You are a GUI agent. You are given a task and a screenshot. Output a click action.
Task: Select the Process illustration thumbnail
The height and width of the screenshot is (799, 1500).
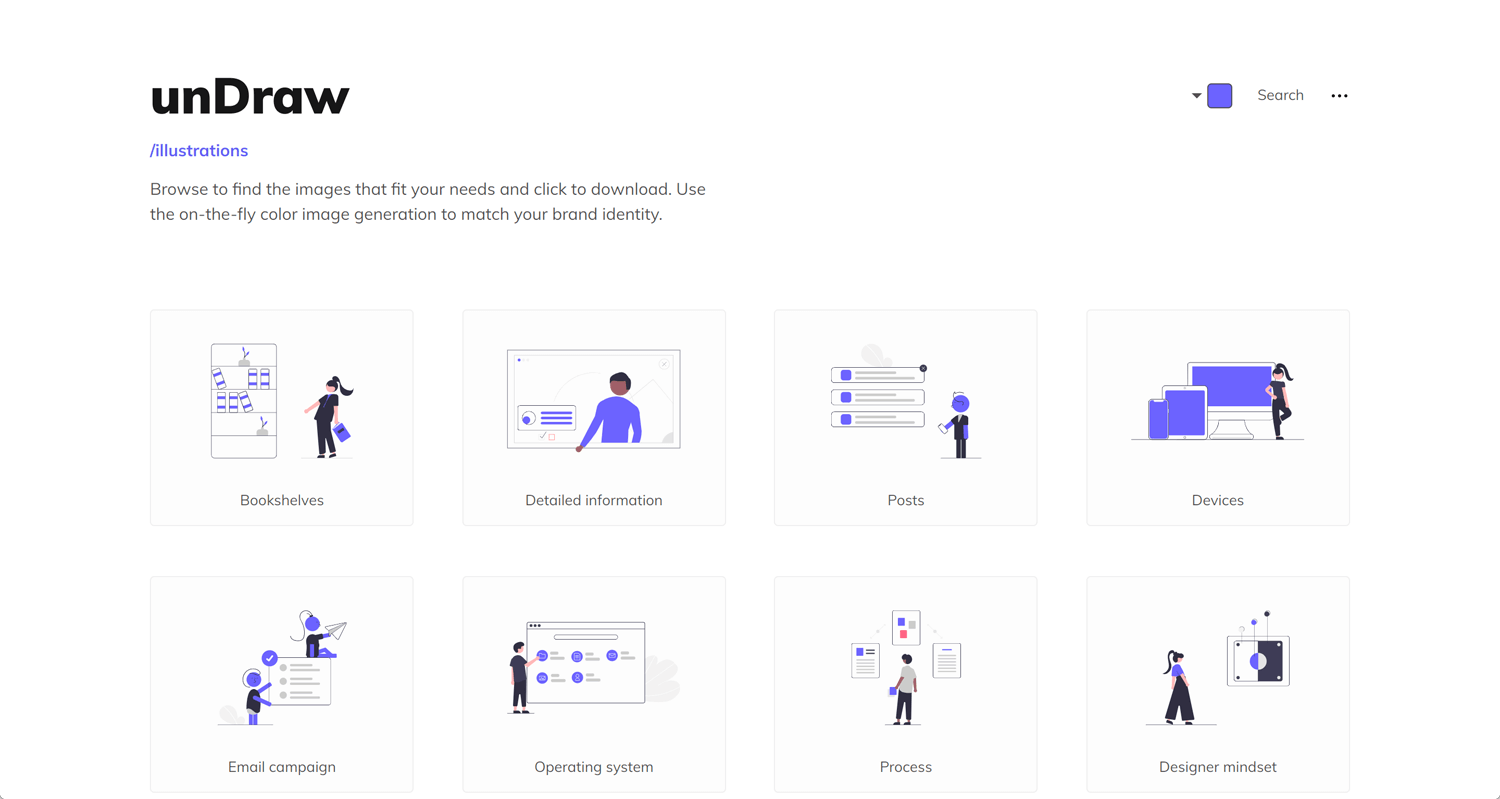tap(906, 668)
